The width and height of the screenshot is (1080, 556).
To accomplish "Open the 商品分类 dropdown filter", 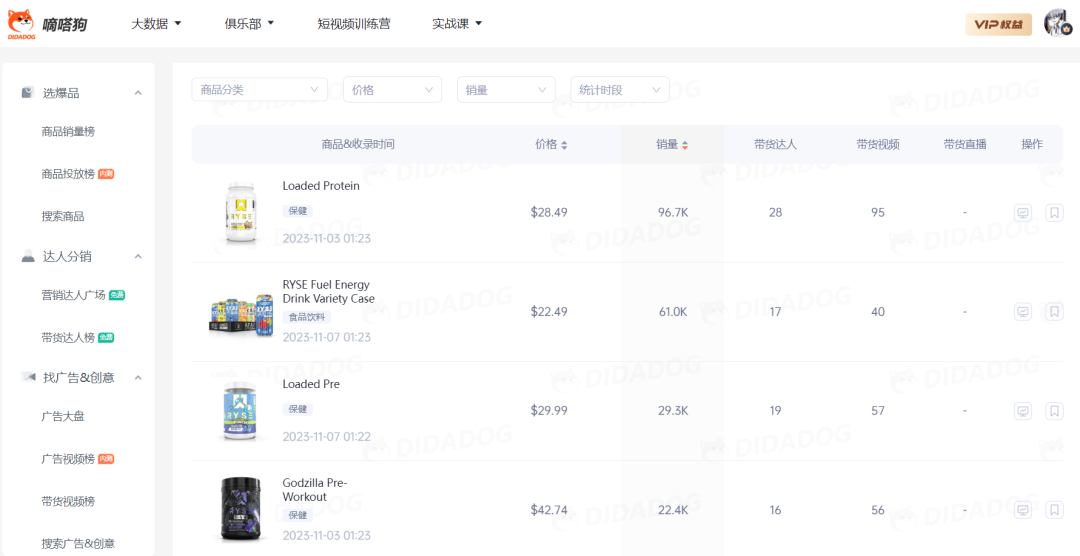I will (x=259, y=90).
